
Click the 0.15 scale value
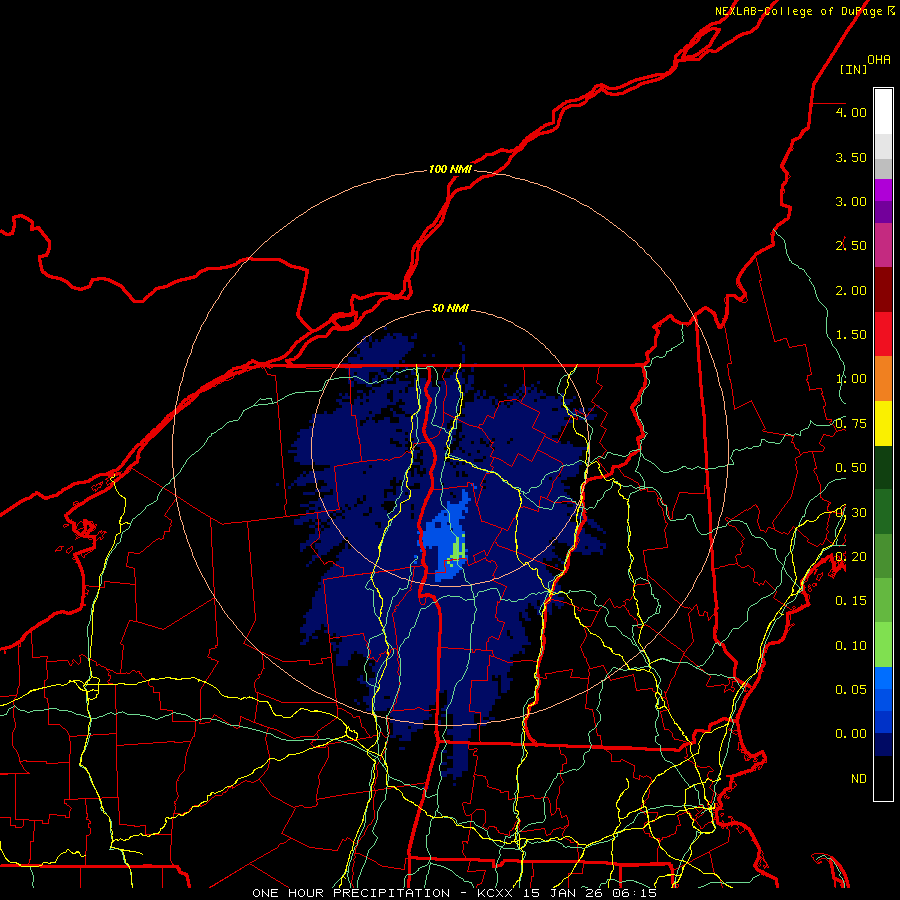coord(851,601)
